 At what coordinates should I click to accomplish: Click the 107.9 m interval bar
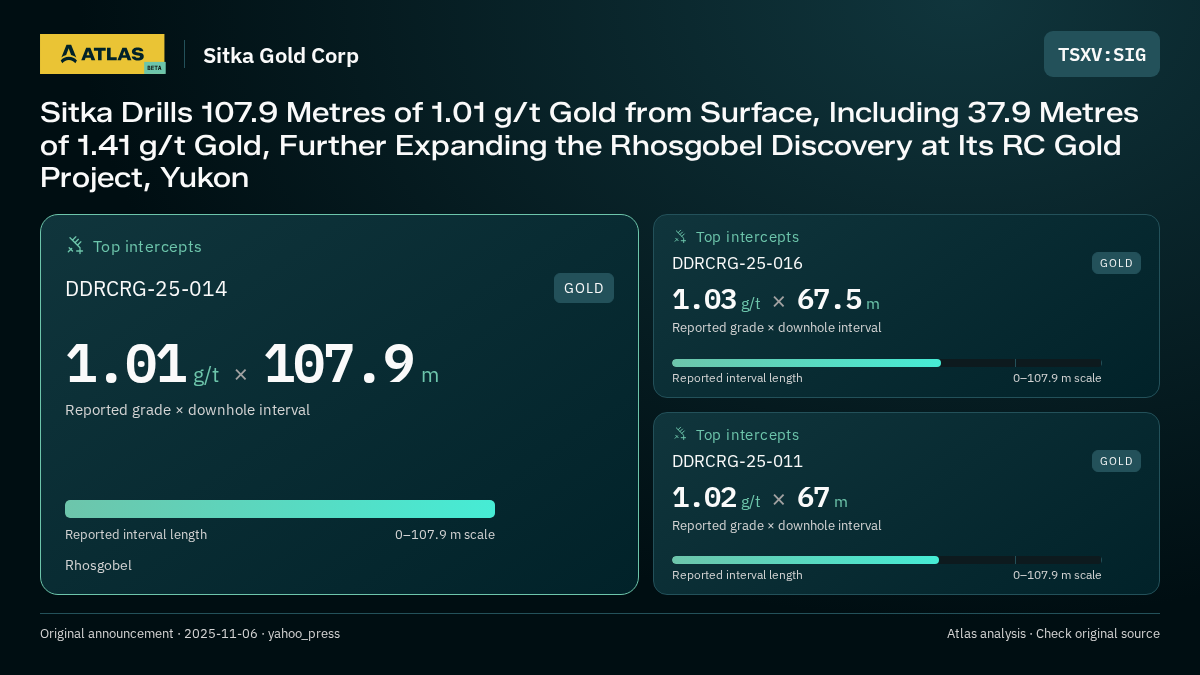click(x=280, y=509)
